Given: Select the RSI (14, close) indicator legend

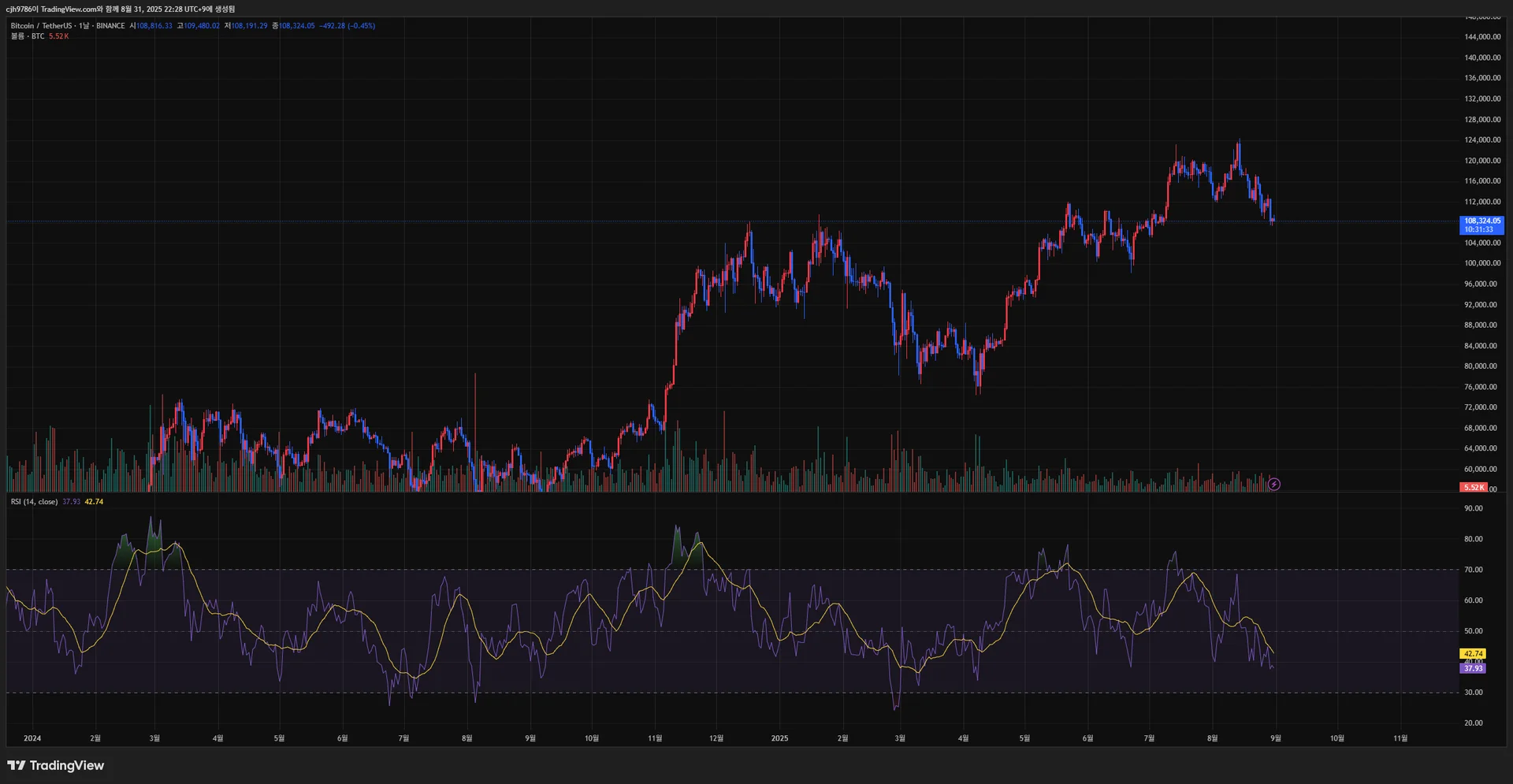Looking at the screenshot, I should pos(34,502).
